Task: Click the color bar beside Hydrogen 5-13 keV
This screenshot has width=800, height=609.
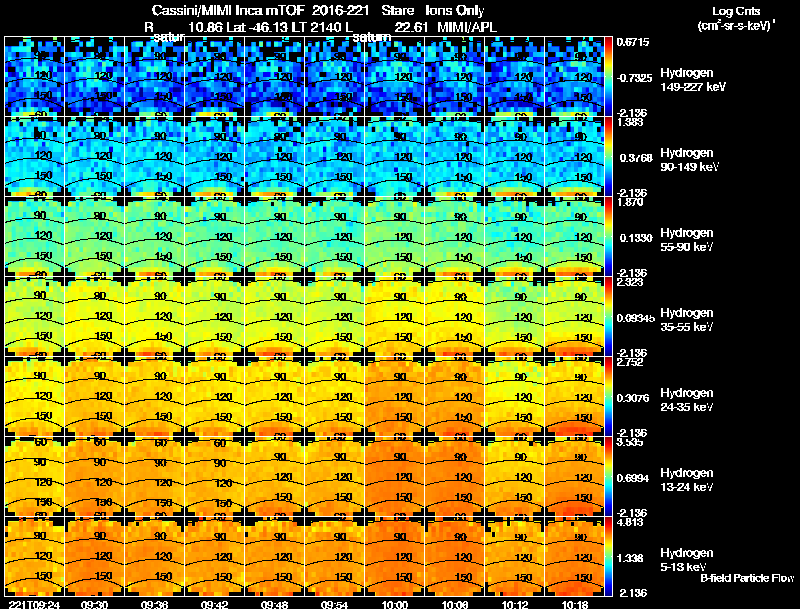Action: [x=608, y=556]
